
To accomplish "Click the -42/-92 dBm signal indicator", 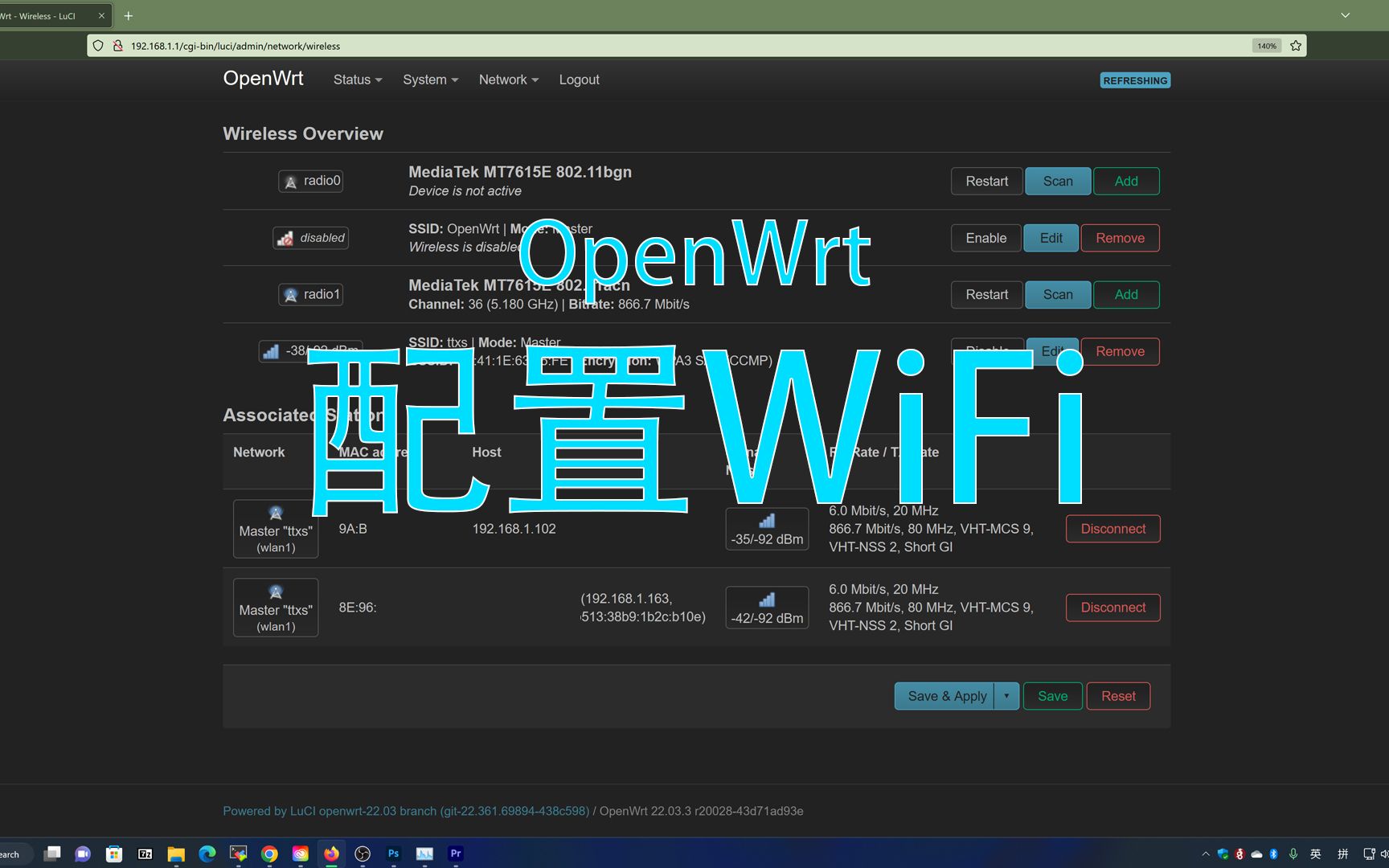I will pyautogui.click(x=767, y=608).
